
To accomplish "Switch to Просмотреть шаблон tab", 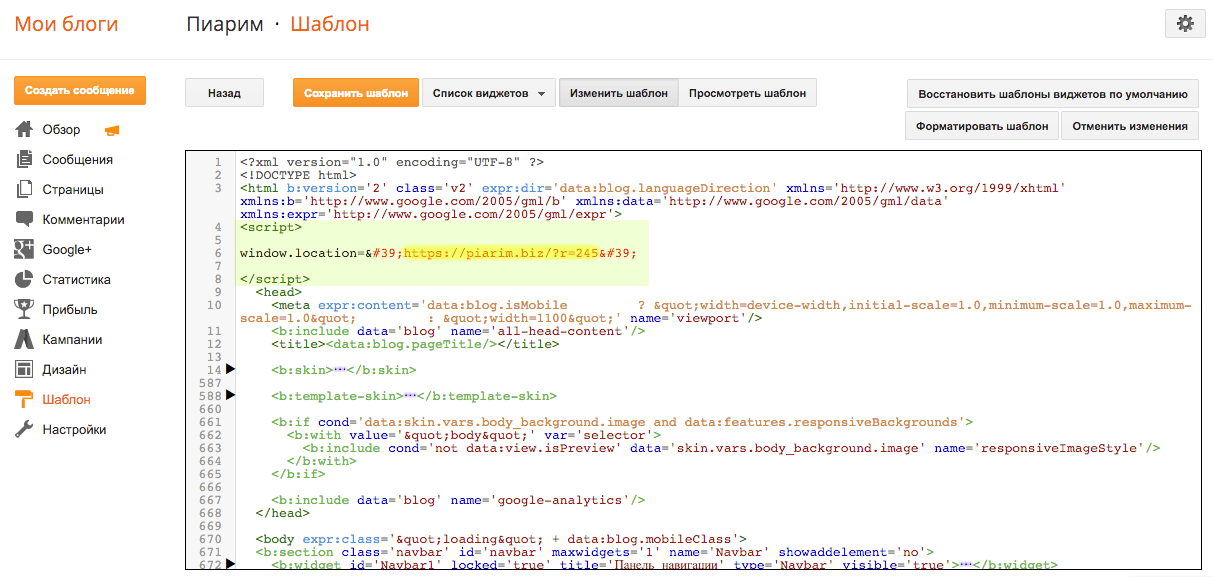I will point(747,93).
